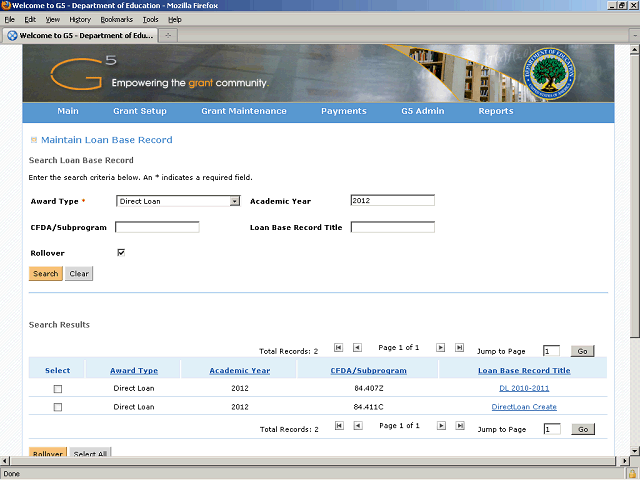Open the DirectLoan Create record link
640x480 pixels.
click(524, 407)
